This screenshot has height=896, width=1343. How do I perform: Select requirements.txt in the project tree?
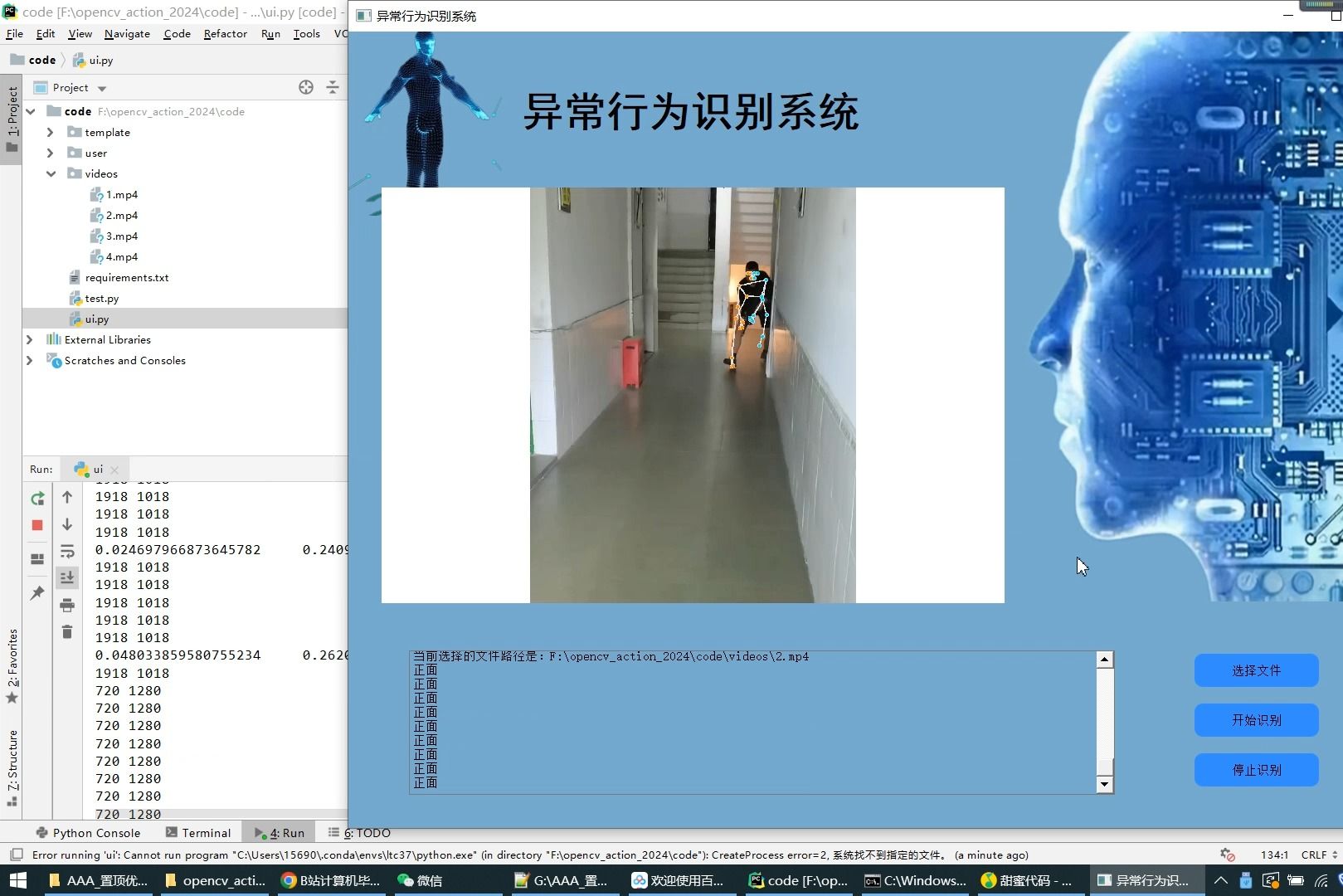pyautogui.click(x=127, y=277)
